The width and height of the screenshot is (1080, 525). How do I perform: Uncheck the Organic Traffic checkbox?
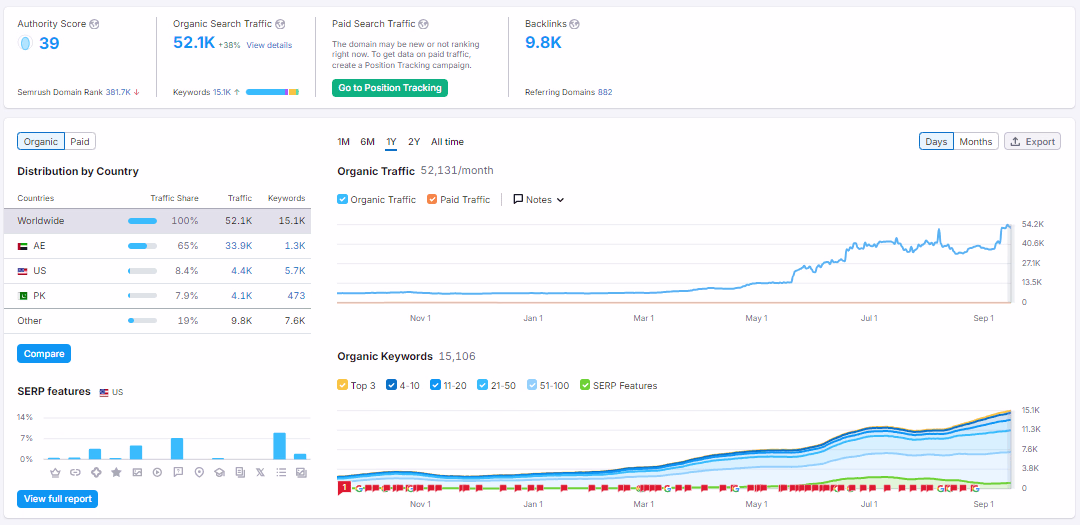tap(343, 199)
